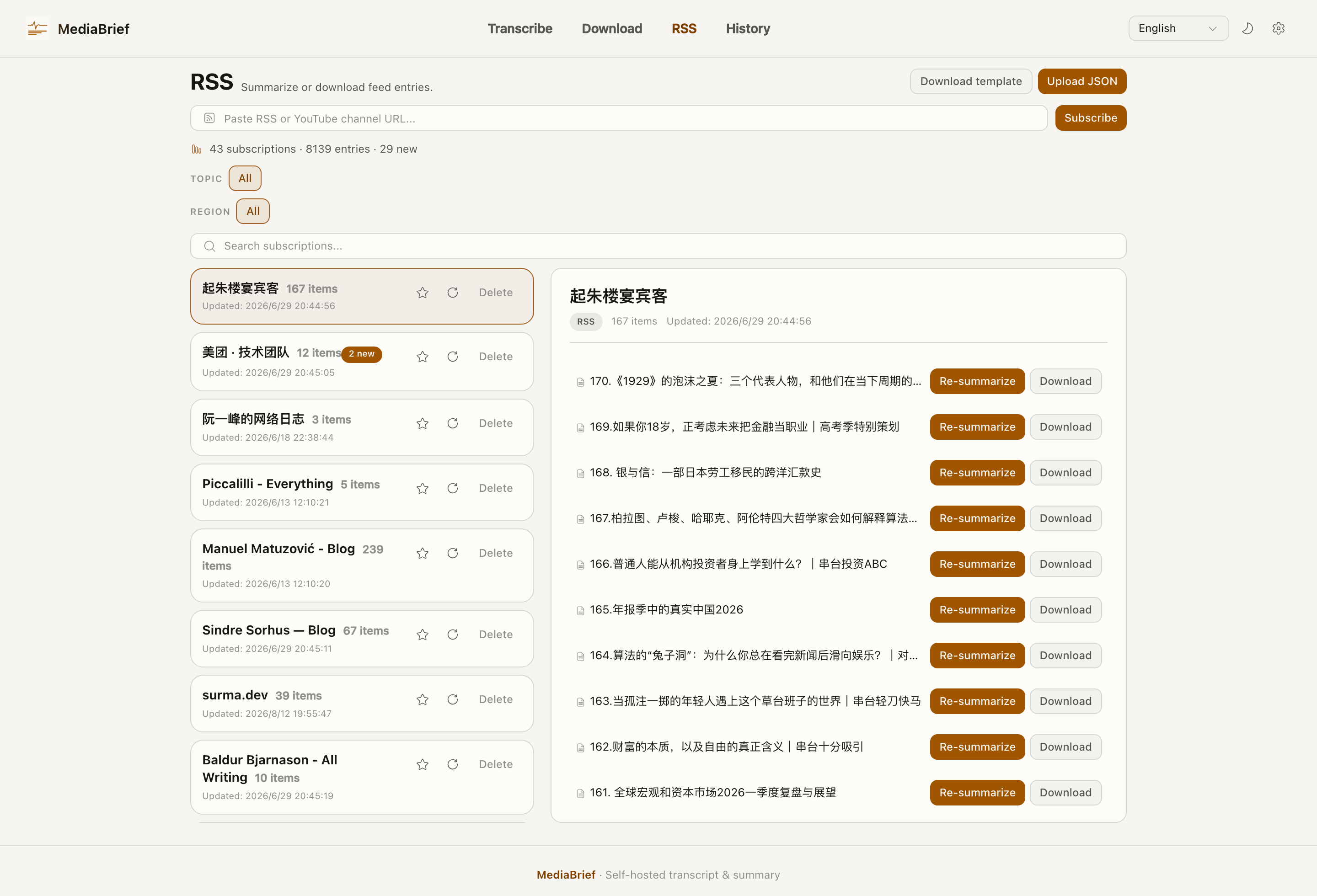Refresh the 起朱楼宴宾客 feed
This screenshot has width=1317, height=896.
(x=453, y=292)
